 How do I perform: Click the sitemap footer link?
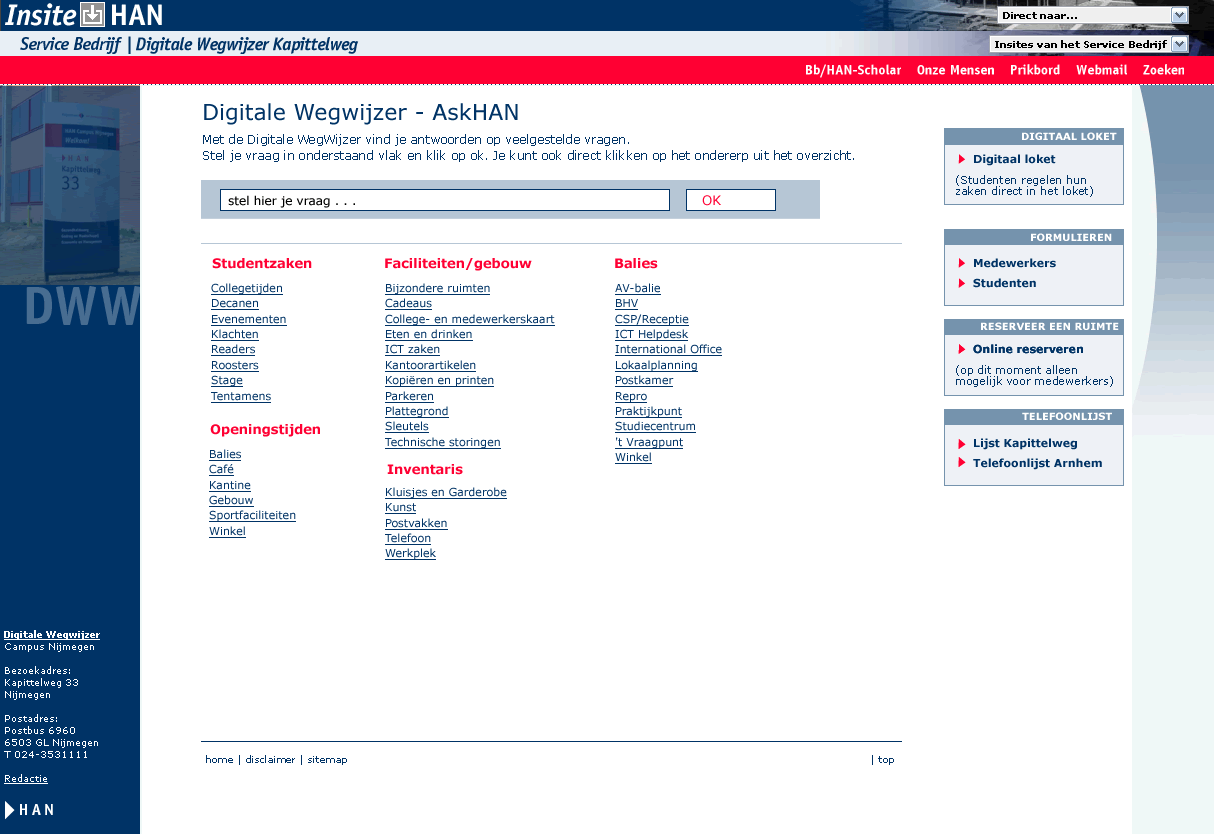point(327,760)
